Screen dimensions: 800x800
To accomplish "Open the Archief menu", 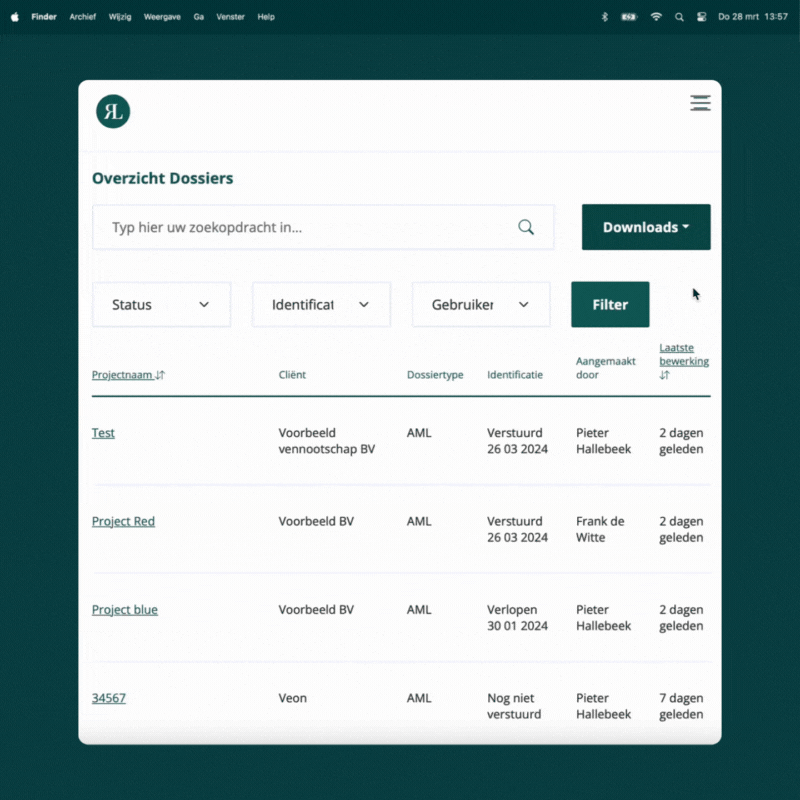I will [82, 17].
